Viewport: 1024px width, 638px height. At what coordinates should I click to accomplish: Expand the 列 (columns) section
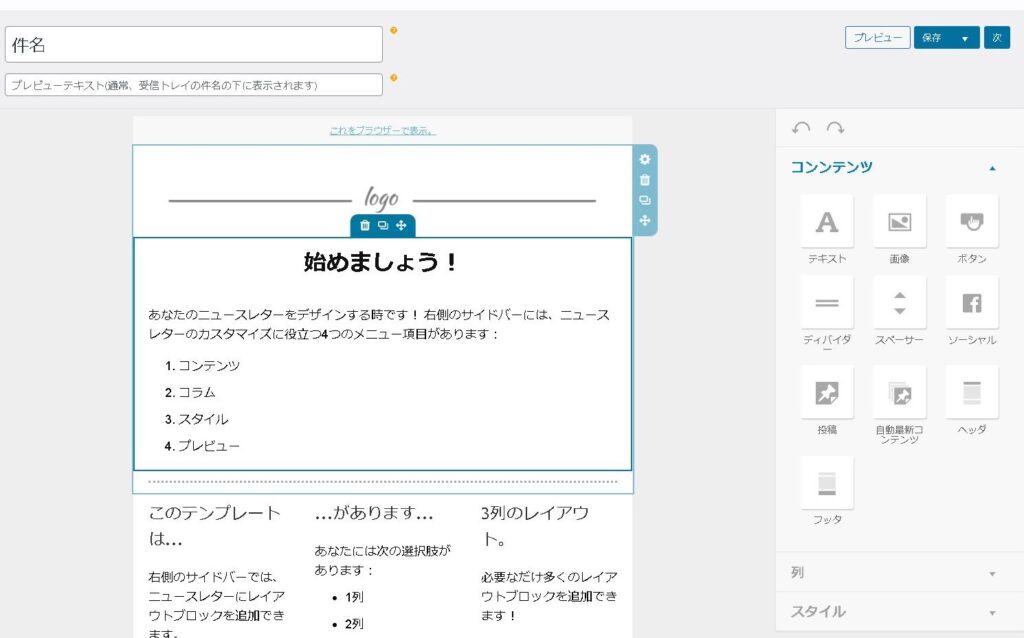click(992, 574)
